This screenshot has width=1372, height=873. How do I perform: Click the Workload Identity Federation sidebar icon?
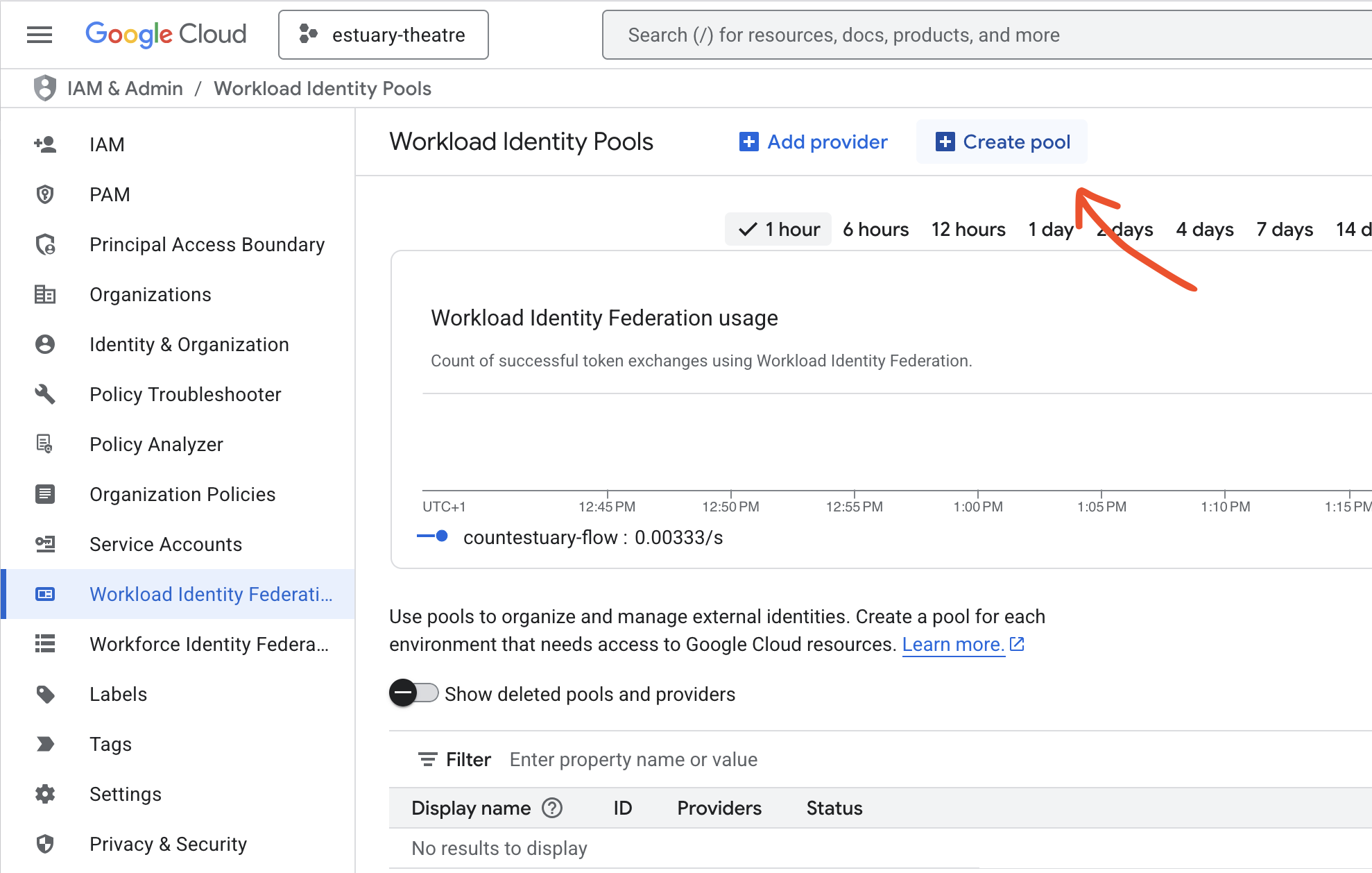click(x=45, y=594)
